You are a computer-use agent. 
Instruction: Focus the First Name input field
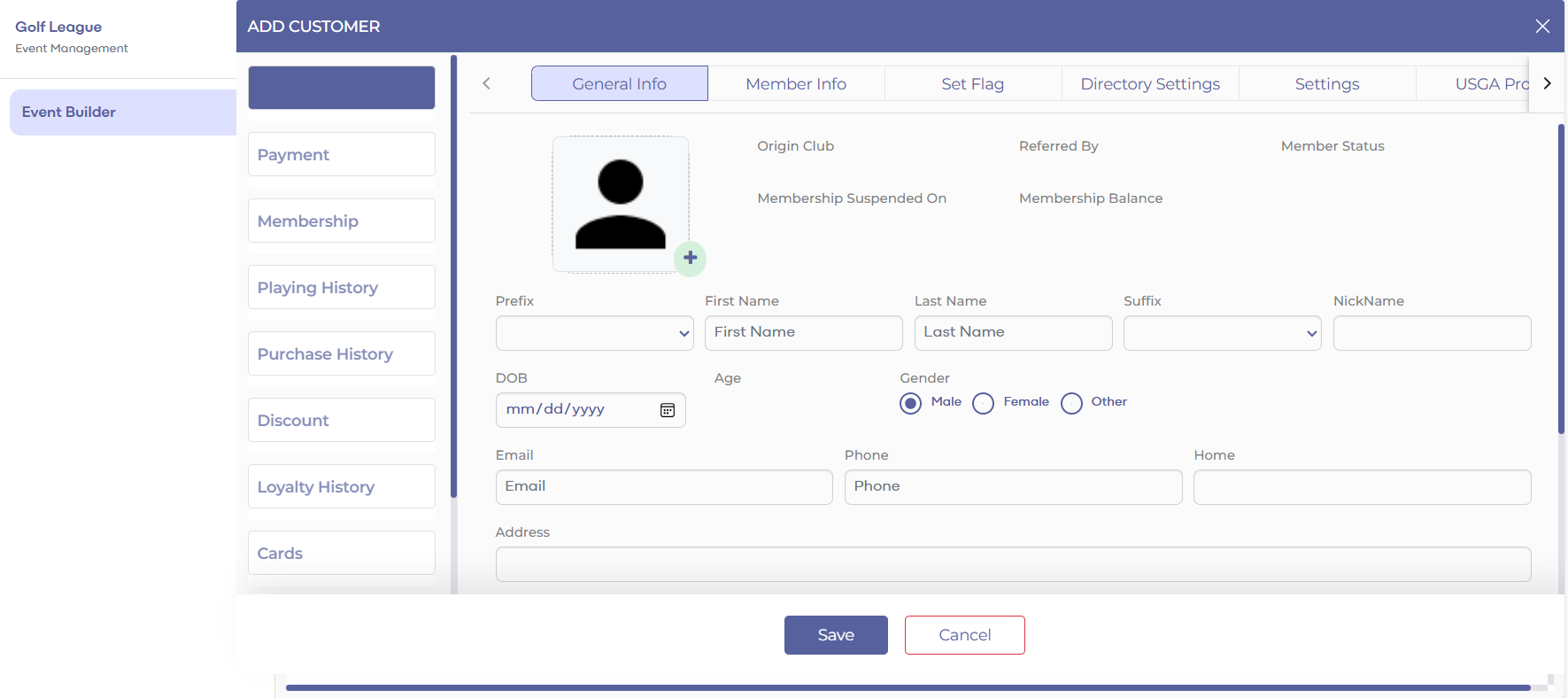803,333
